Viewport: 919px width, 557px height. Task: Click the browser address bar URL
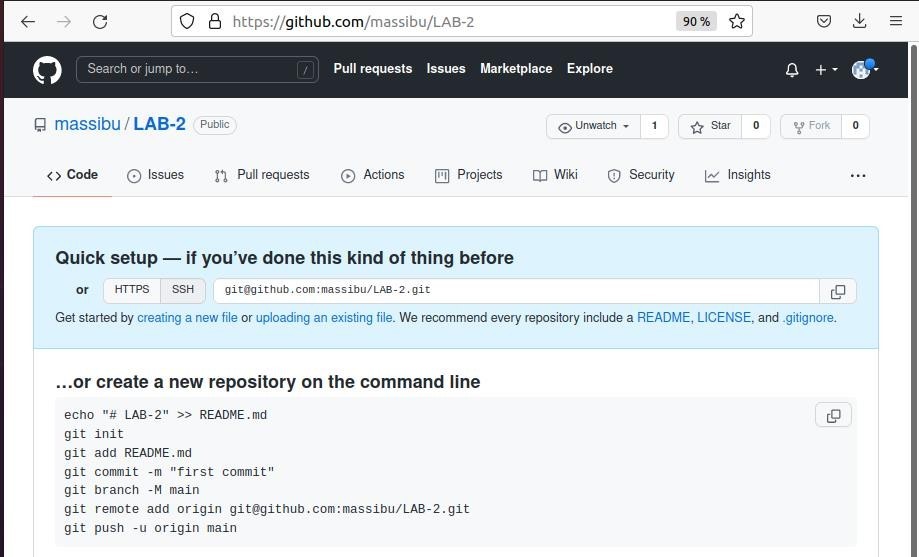coord(353,22)
